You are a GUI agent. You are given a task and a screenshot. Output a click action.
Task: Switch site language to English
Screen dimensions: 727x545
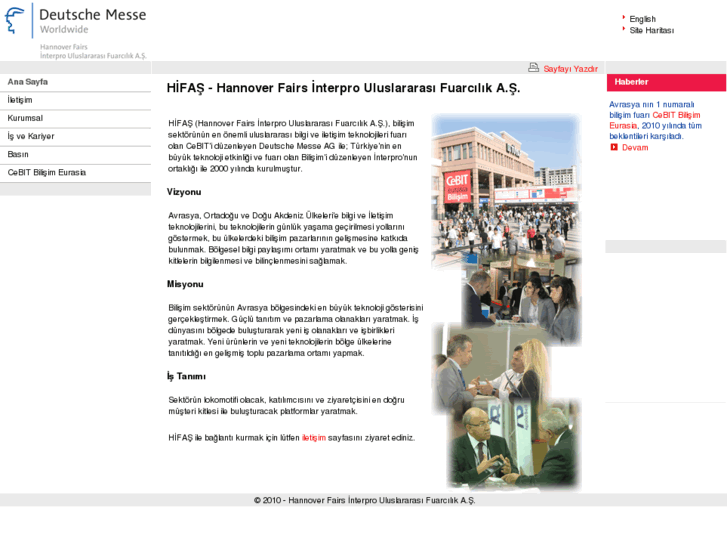(642, 19)
